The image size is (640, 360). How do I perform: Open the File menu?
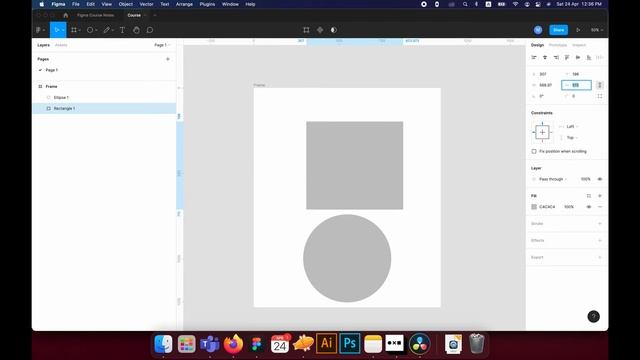pos(76,4)
